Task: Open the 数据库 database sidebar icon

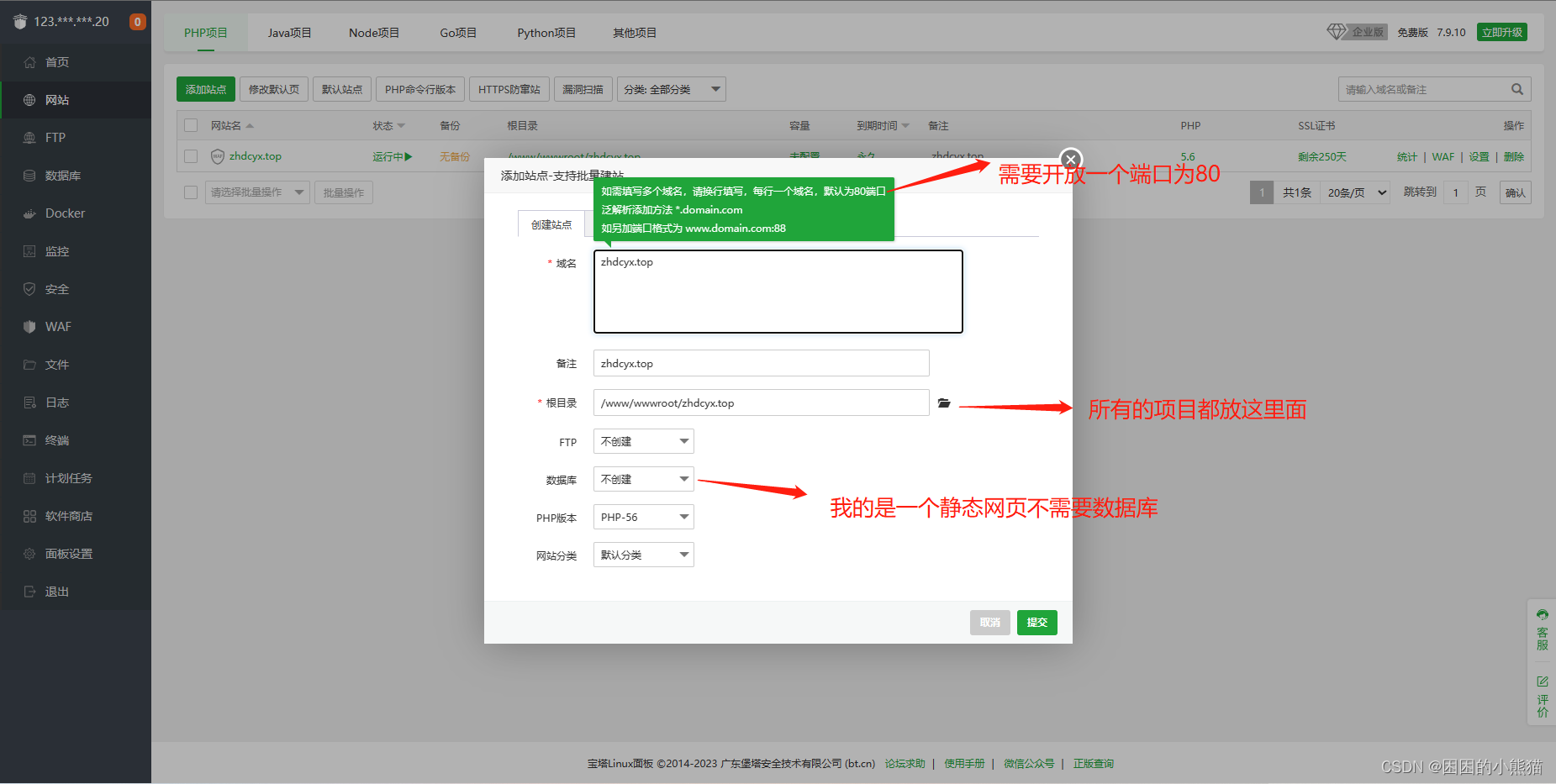Action: coord(29,176)
